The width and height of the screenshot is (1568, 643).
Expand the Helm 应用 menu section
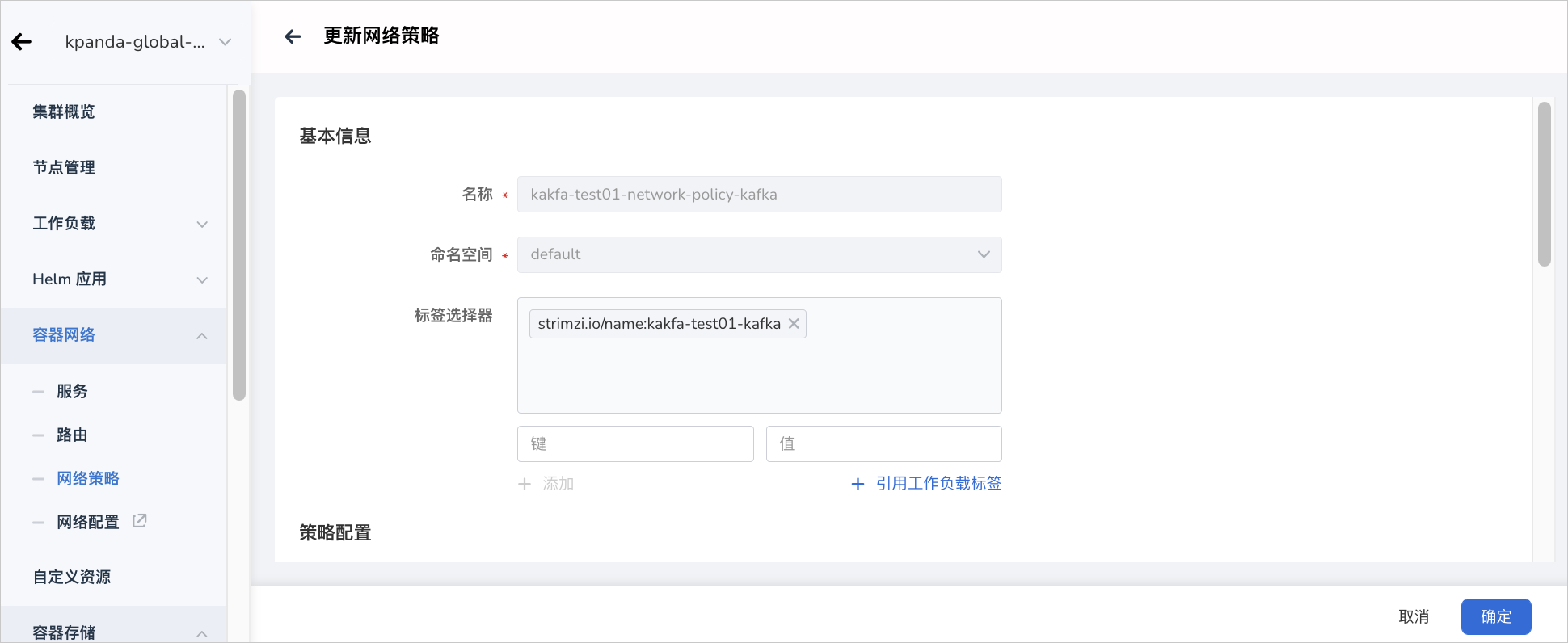click(x=113, y=279)
